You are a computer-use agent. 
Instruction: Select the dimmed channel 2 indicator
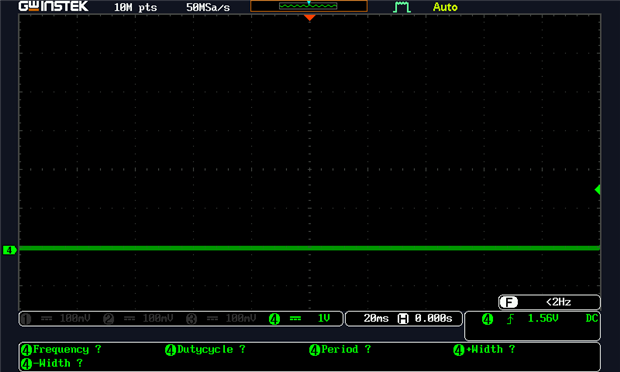tap(109, 319)
